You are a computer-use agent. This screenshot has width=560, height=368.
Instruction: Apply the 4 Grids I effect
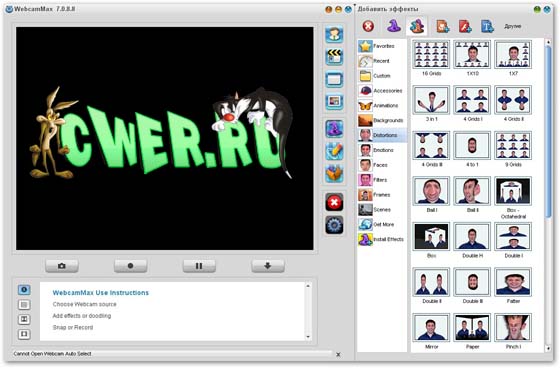click(472, 100)
